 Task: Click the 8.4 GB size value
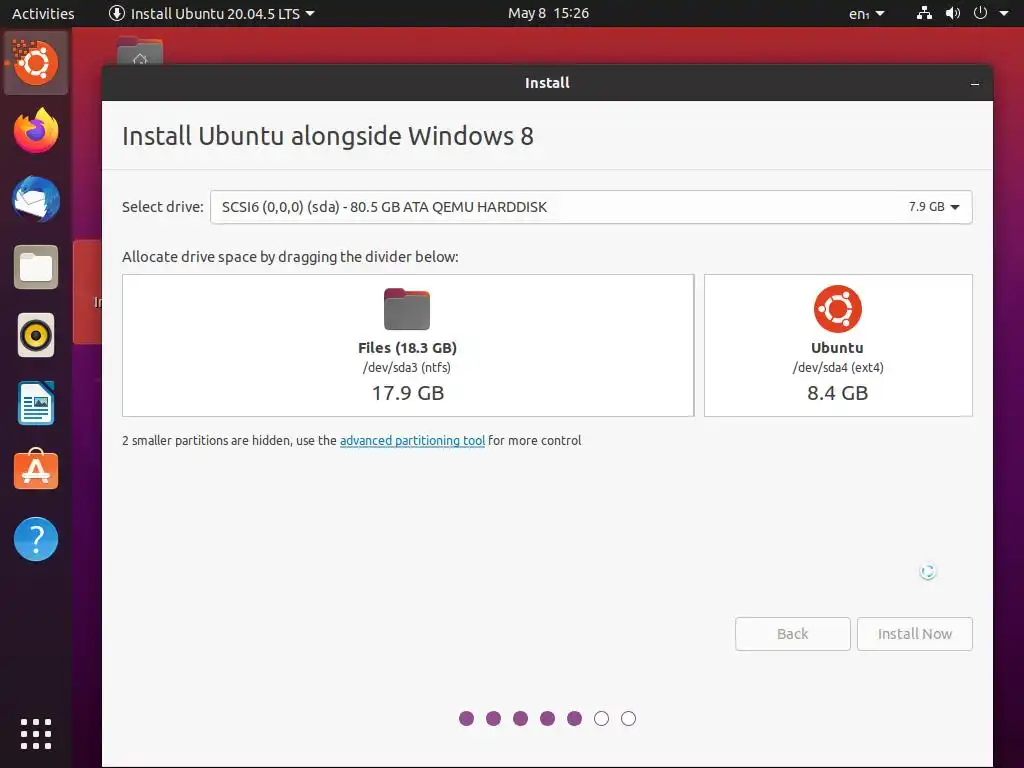[x=838, y=393]
